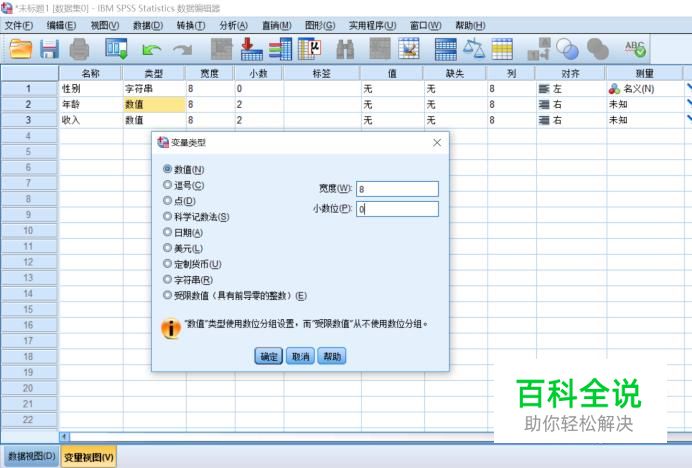Switch to the 数据视图(D) tab
The image size is (692, 468).
pyautogui.click(x=32, y=456)
